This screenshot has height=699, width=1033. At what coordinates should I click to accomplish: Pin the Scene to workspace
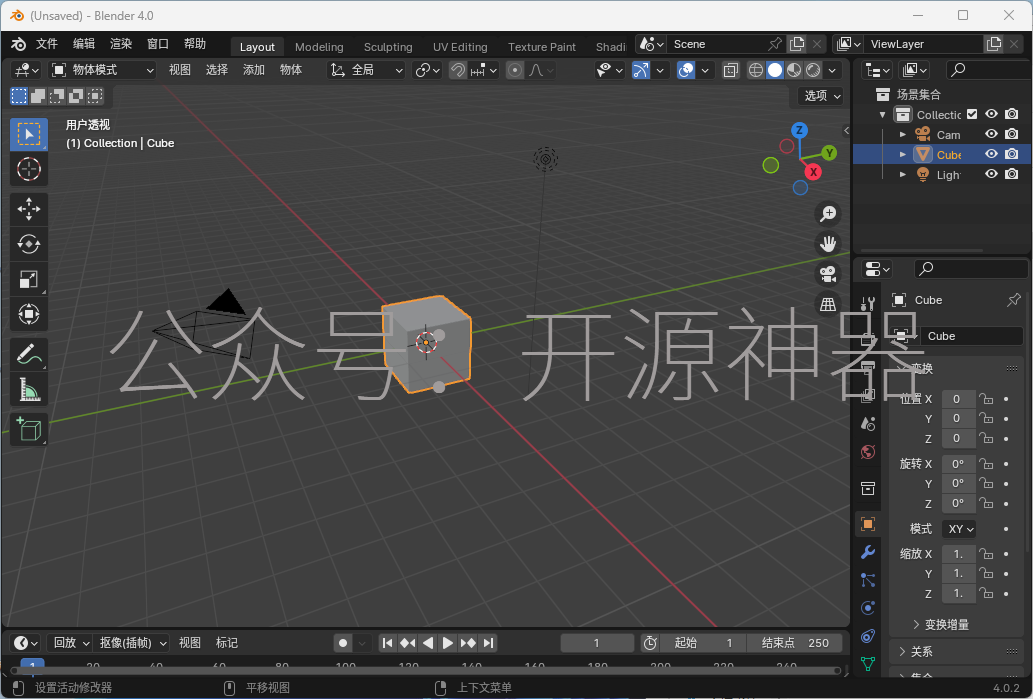[x=775, y=44]
